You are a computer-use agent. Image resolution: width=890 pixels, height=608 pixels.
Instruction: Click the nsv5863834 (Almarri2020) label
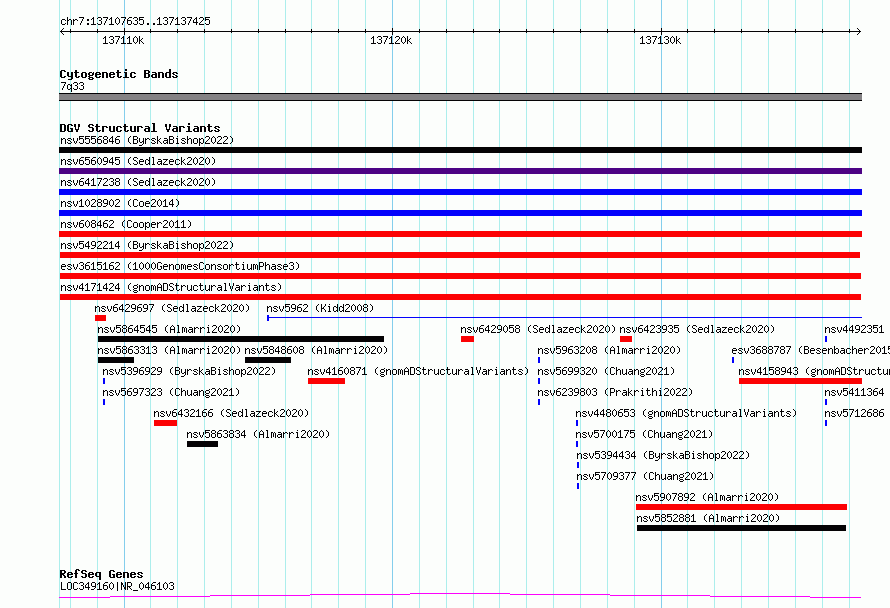click(x=258, y=434)
